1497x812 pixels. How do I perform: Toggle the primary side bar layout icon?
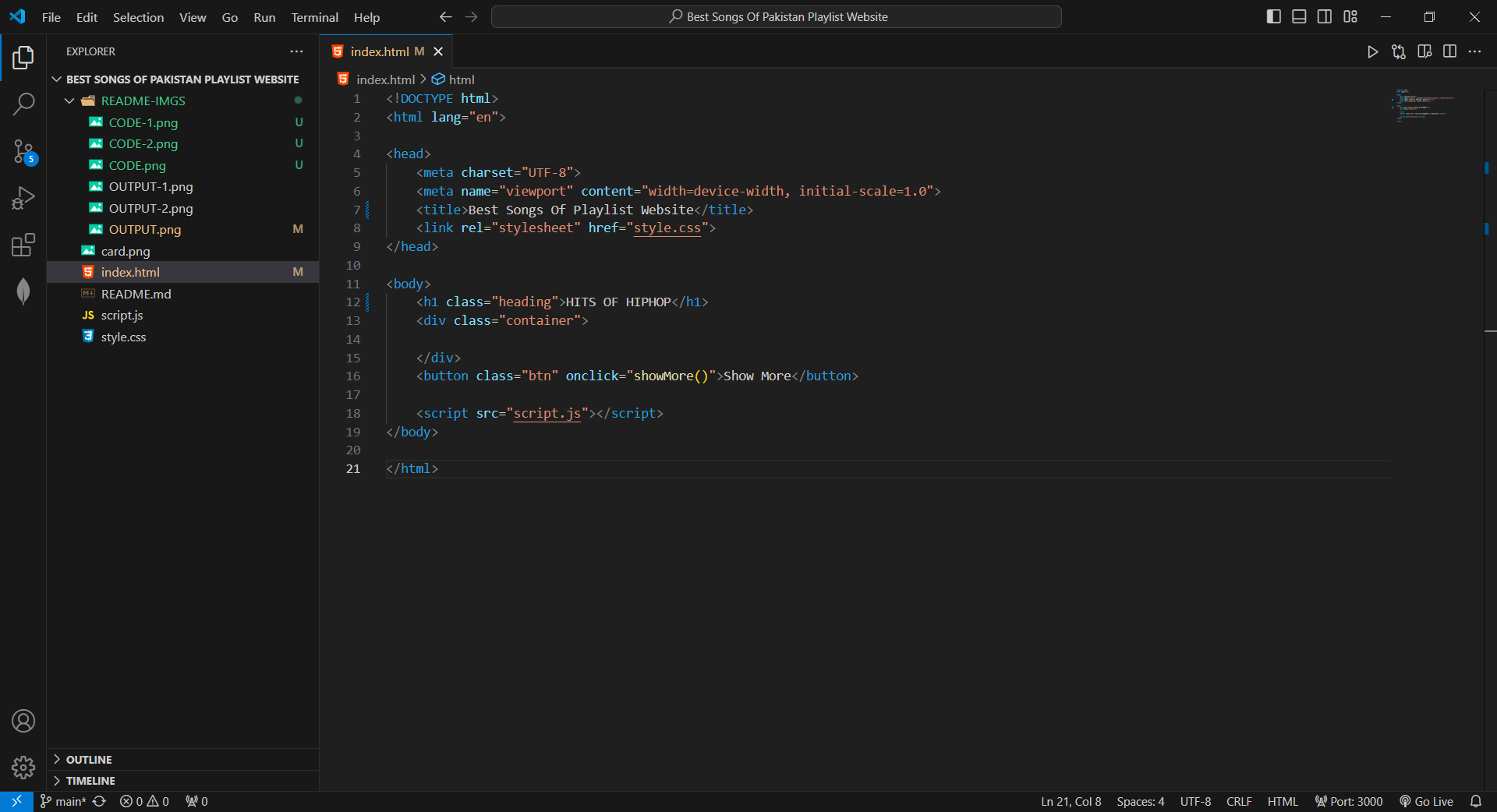tap(1274, 16)
